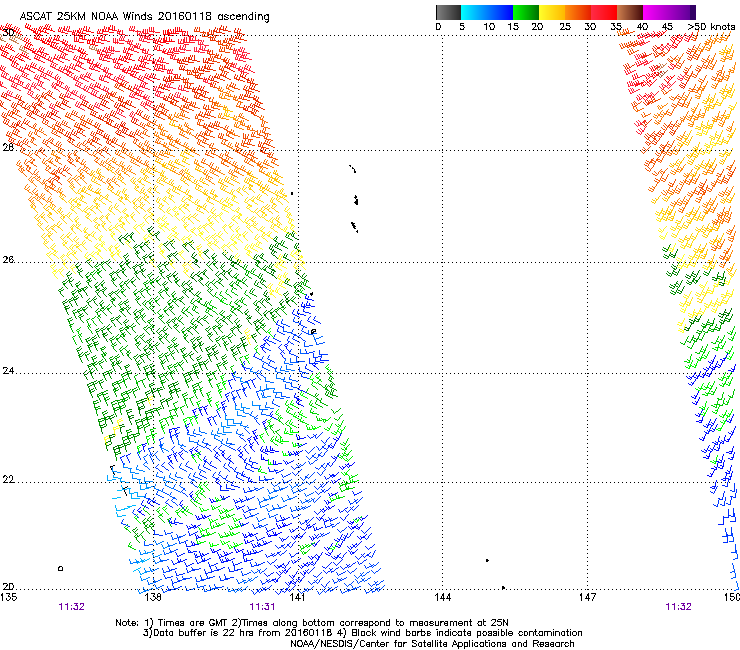Click the longitude label '144'

pos(442,597)
